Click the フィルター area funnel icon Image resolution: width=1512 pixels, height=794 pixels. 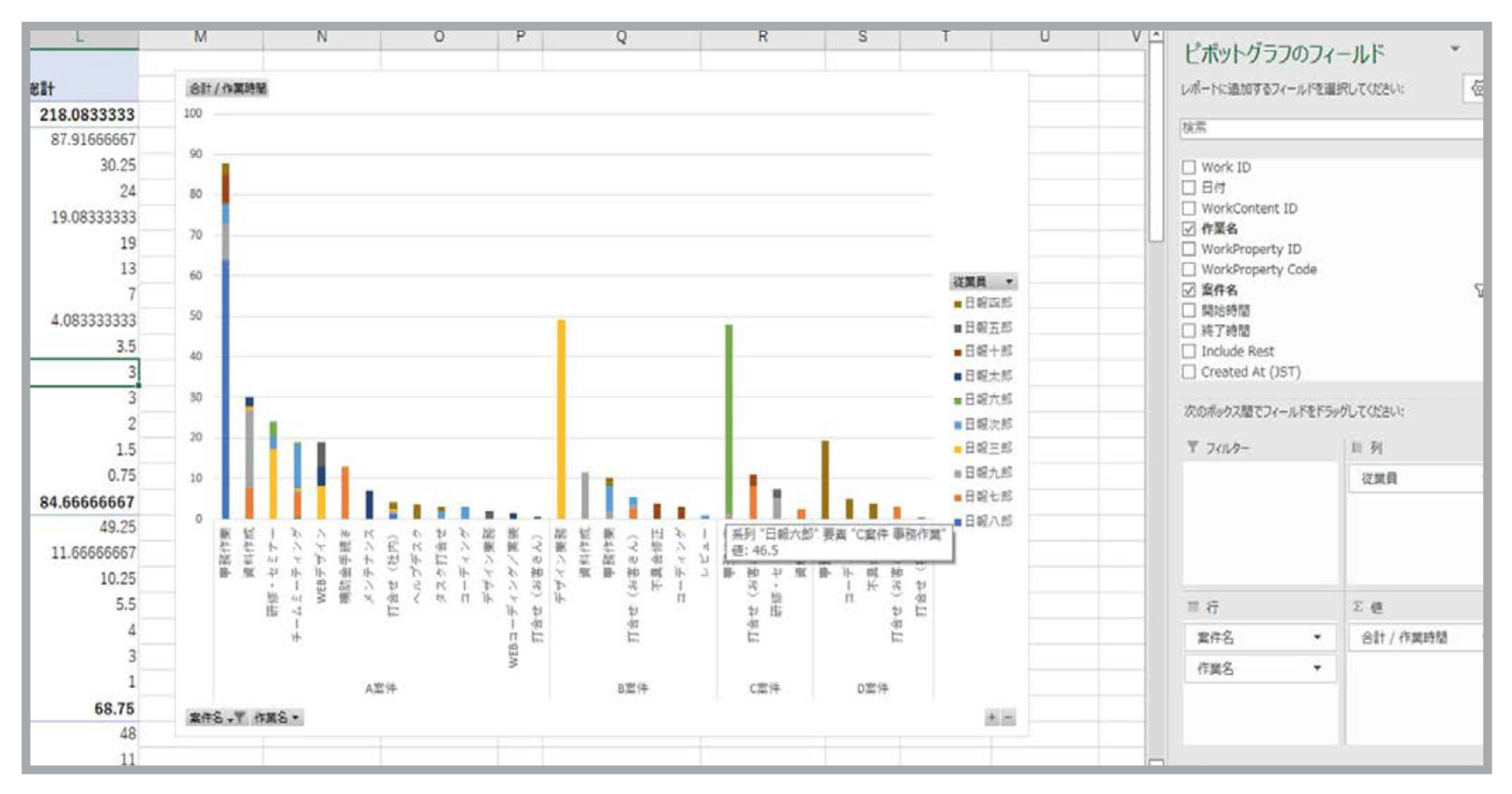[x=1193, y=447]
